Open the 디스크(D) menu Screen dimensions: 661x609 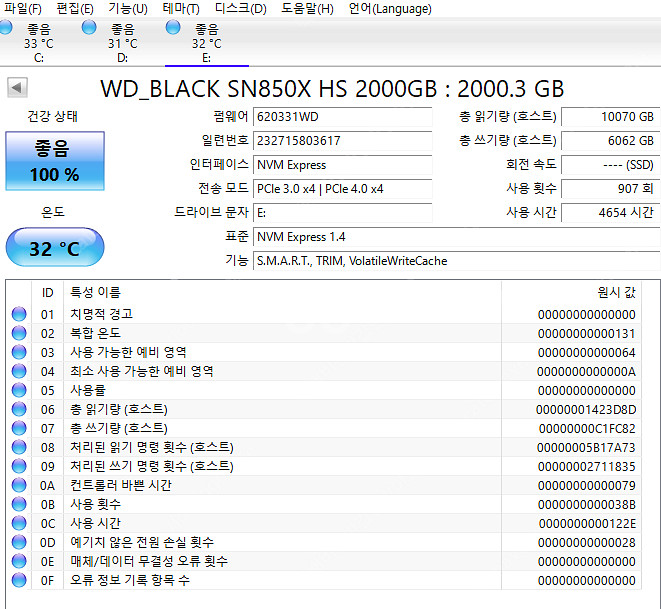[241, 8]
